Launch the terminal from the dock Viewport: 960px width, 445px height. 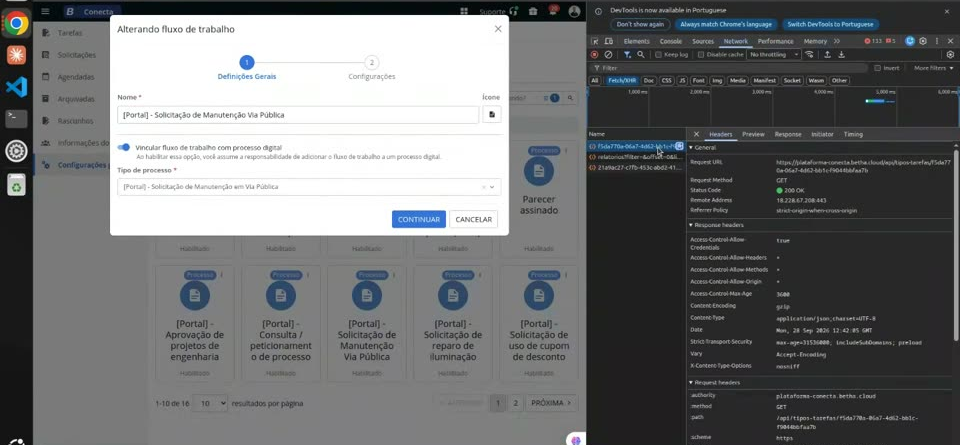pyautogui.click(x=17, y=118)
